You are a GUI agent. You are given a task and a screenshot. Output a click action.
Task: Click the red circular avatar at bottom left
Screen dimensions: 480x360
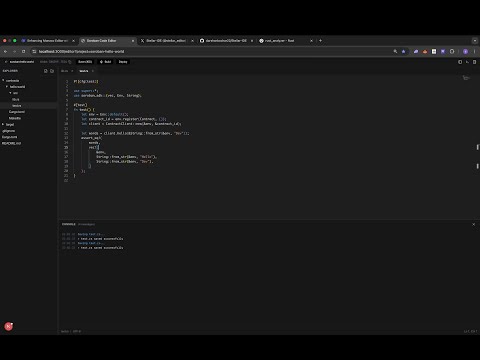click(9, 326)
